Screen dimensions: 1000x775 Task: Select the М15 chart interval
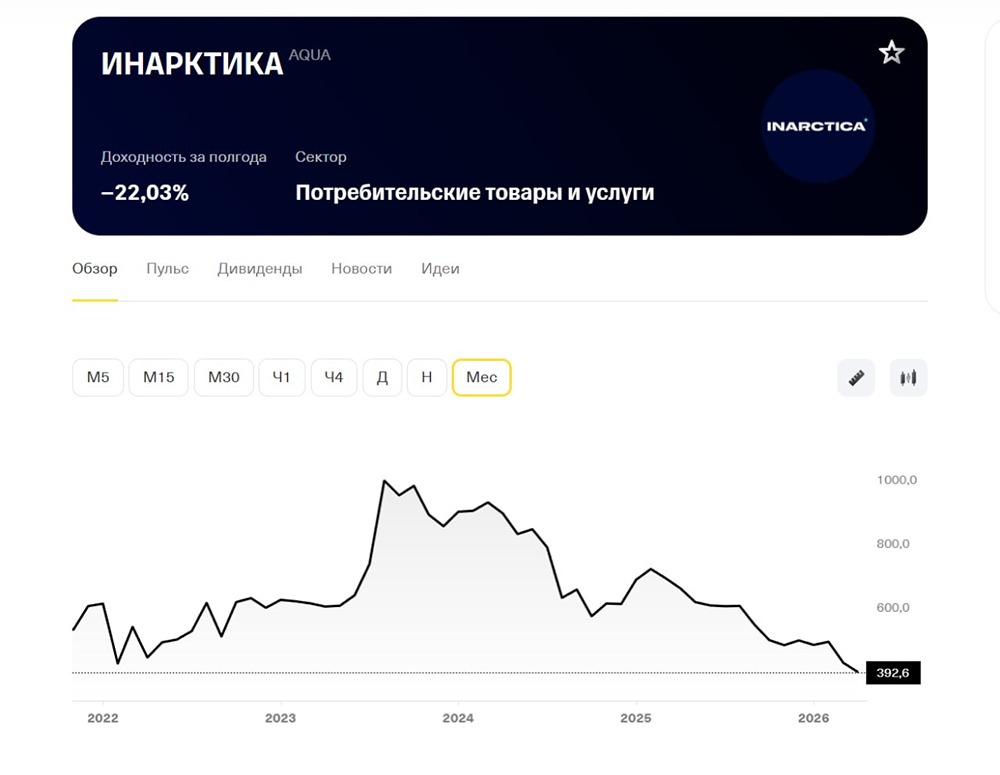[x=158, y=377]
